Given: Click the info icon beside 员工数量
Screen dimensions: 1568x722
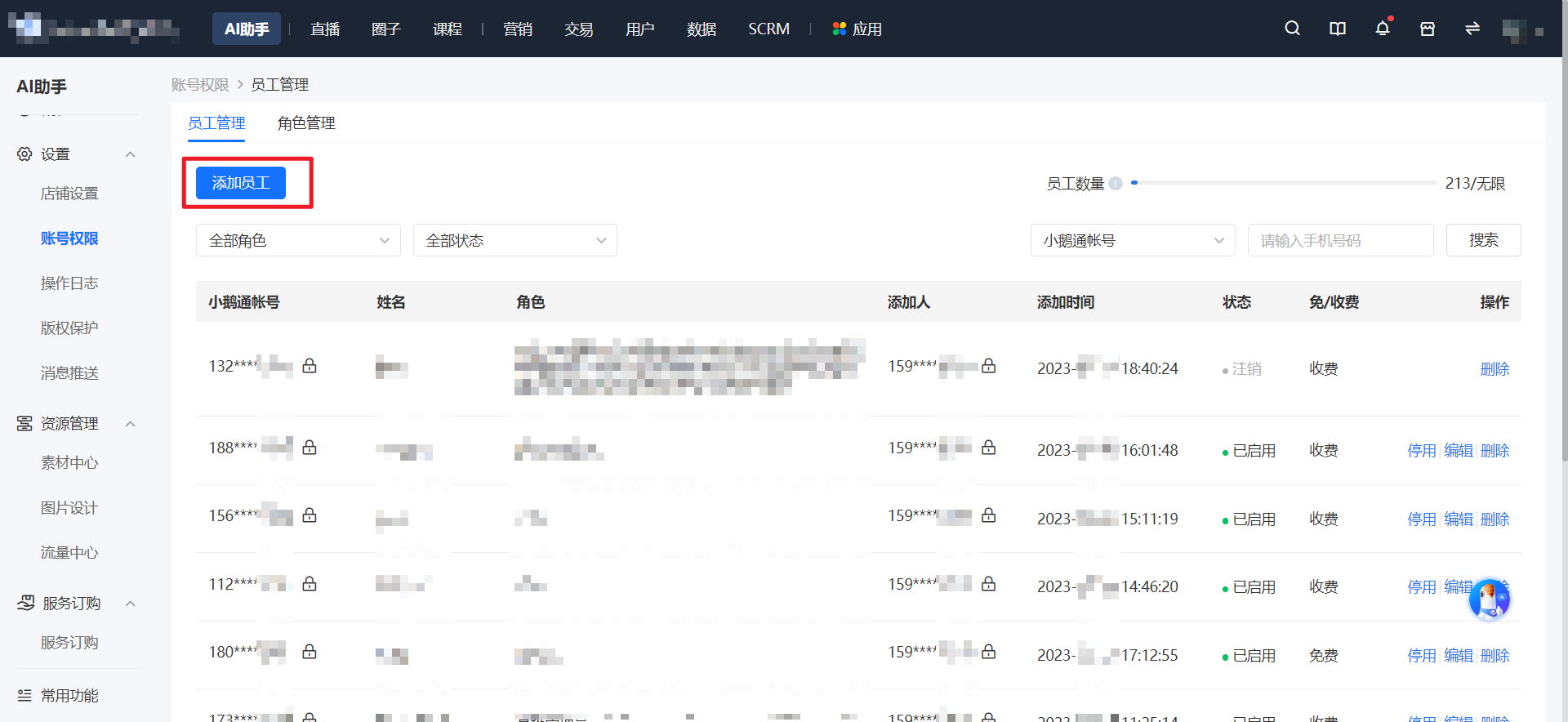Looking at the screenshot, I should tap(1116, 183).
